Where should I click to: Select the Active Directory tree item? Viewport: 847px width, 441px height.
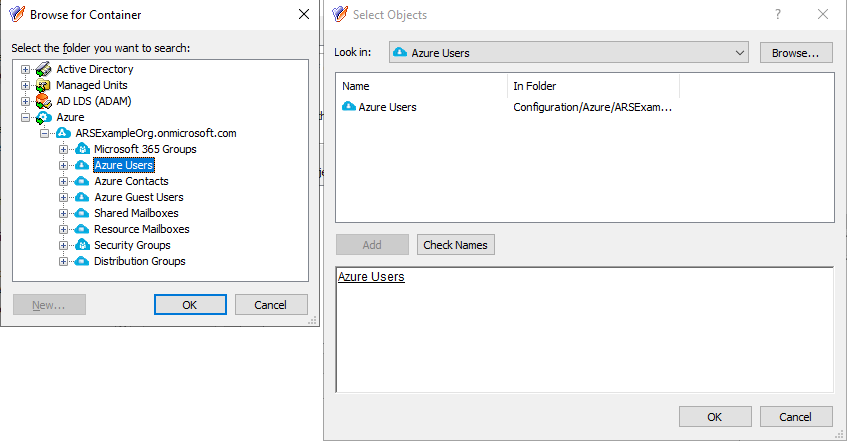coord(95,69)
